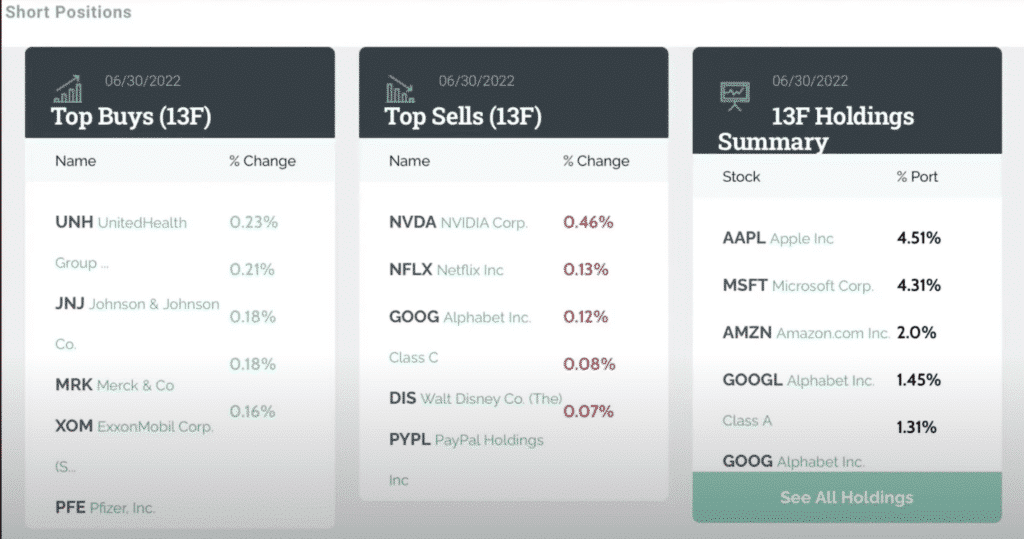This screenshot has width=1024, height=539.
Task: Select the NFLX Netflix Inc entry
Action: [446, 270]
